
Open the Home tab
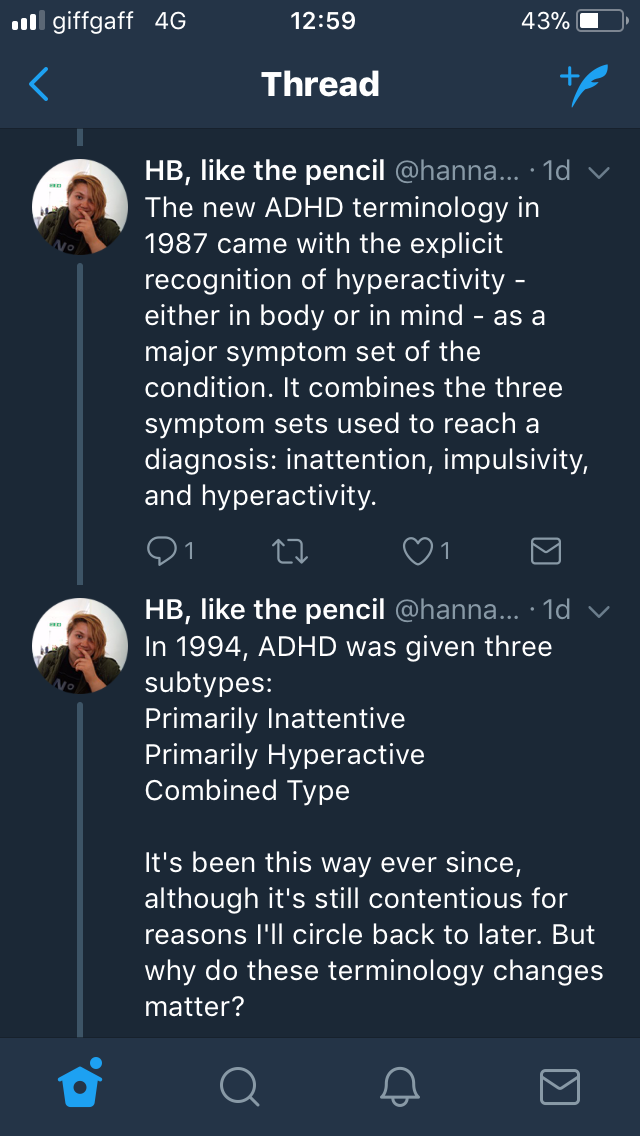(x=81, y=1085)
